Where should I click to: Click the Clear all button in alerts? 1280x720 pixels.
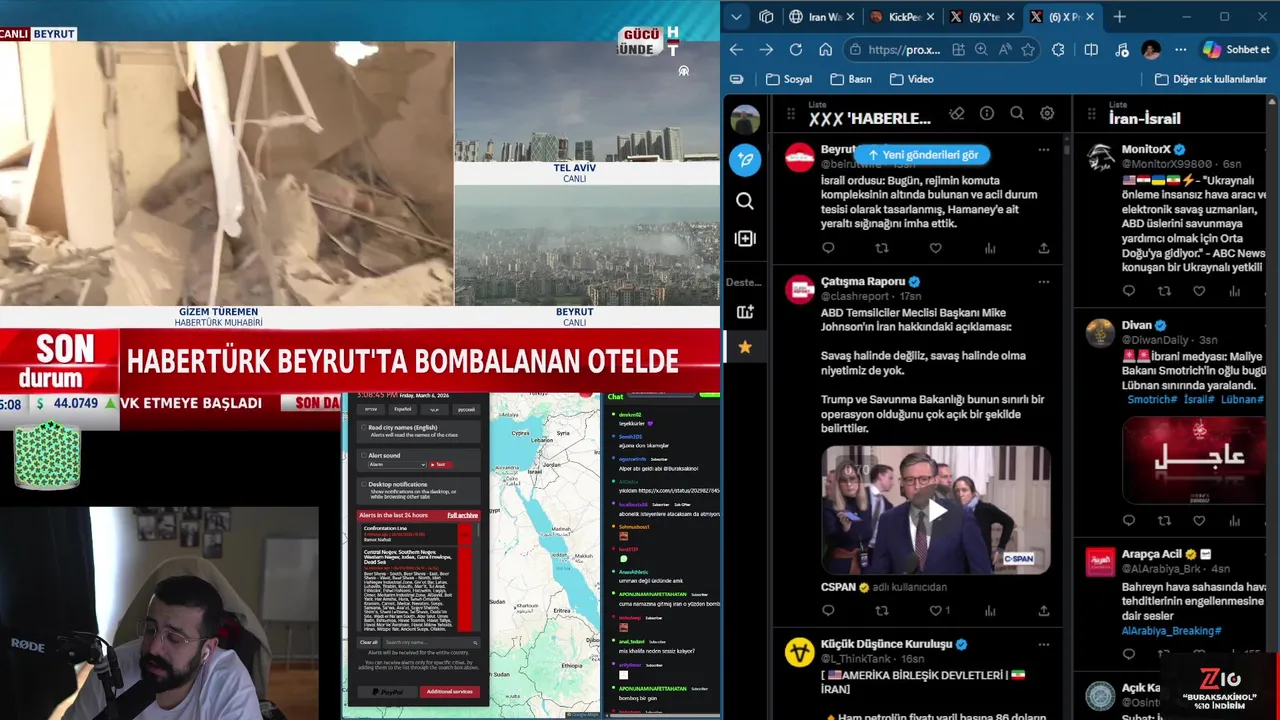point(369,642)
